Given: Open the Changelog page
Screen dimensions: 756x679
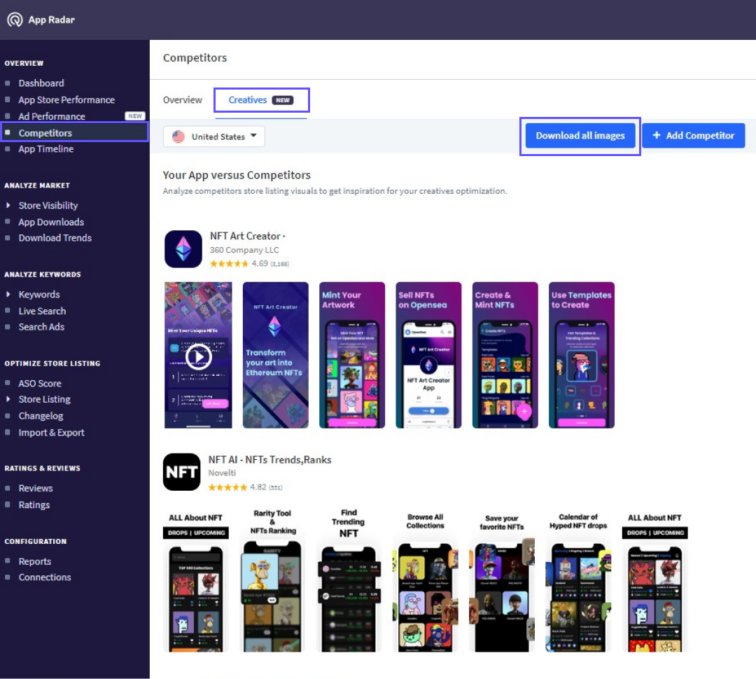Looking at the screenshot, I should [x=40, y=416].
